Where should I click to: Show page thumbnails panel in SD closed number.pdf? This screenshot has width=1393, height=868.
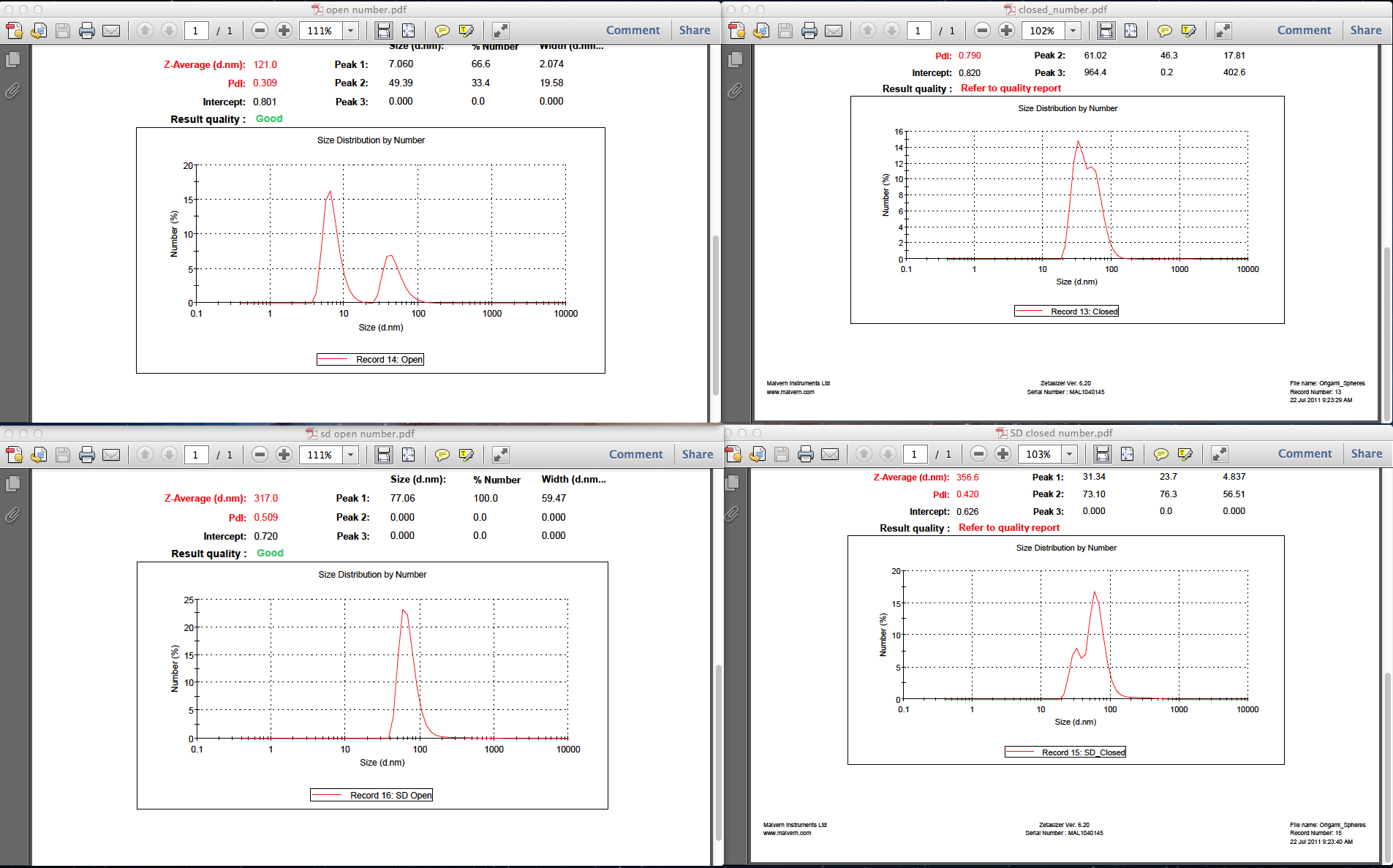pyautogui.click(x=732, y=483)
